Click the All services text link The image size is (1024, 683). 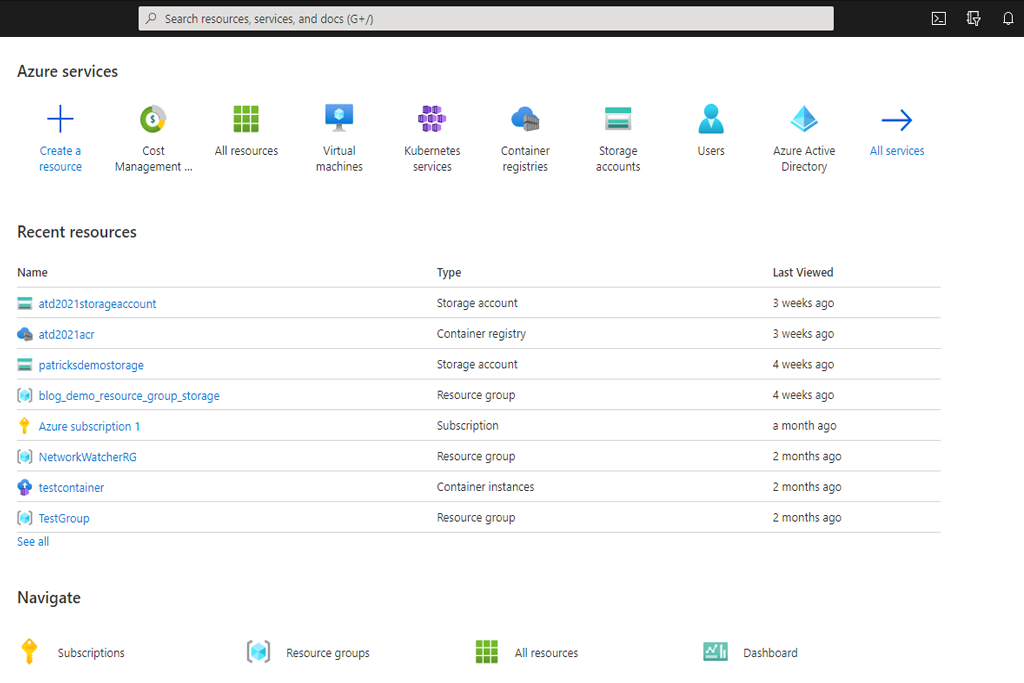(x=897, y=151)
